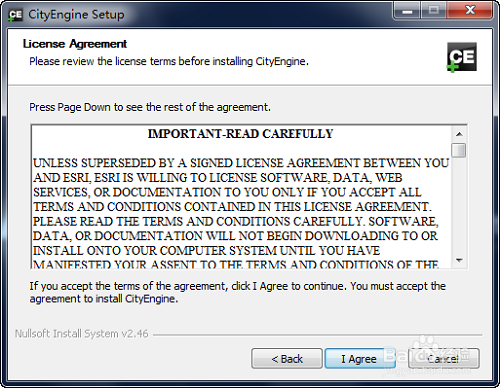Click the 'Press Page Down' instruction text

click(x=150, y=107)
